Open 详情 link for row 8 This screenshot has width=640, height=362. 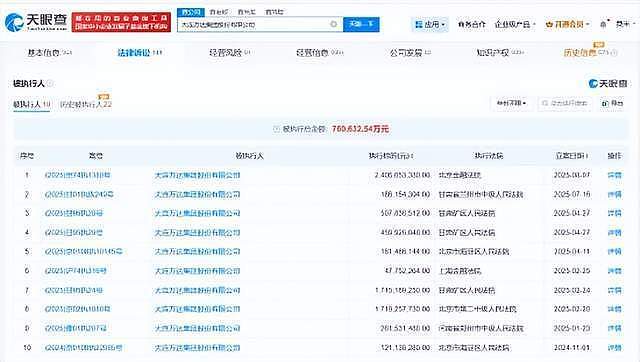coord(614,309)
